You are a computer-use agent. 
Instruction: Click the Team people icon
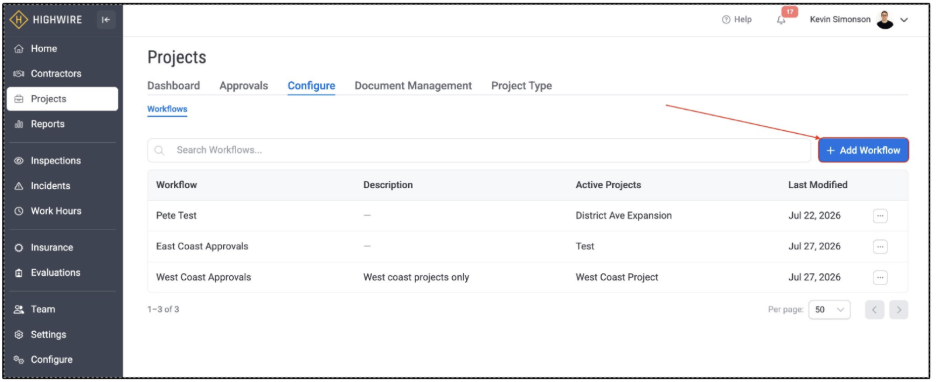[x=19, y=309]
